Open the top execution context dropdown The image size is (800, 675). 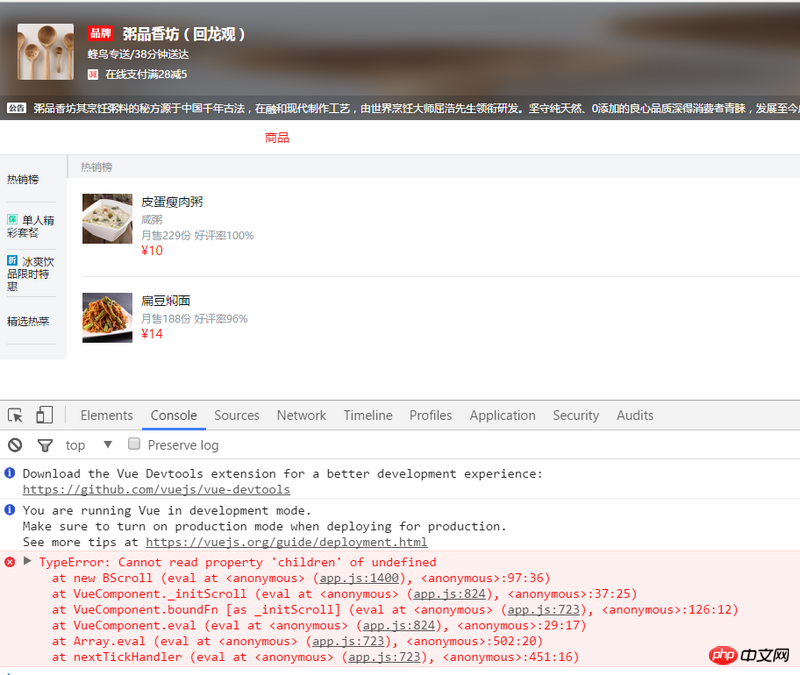(88, 445)
